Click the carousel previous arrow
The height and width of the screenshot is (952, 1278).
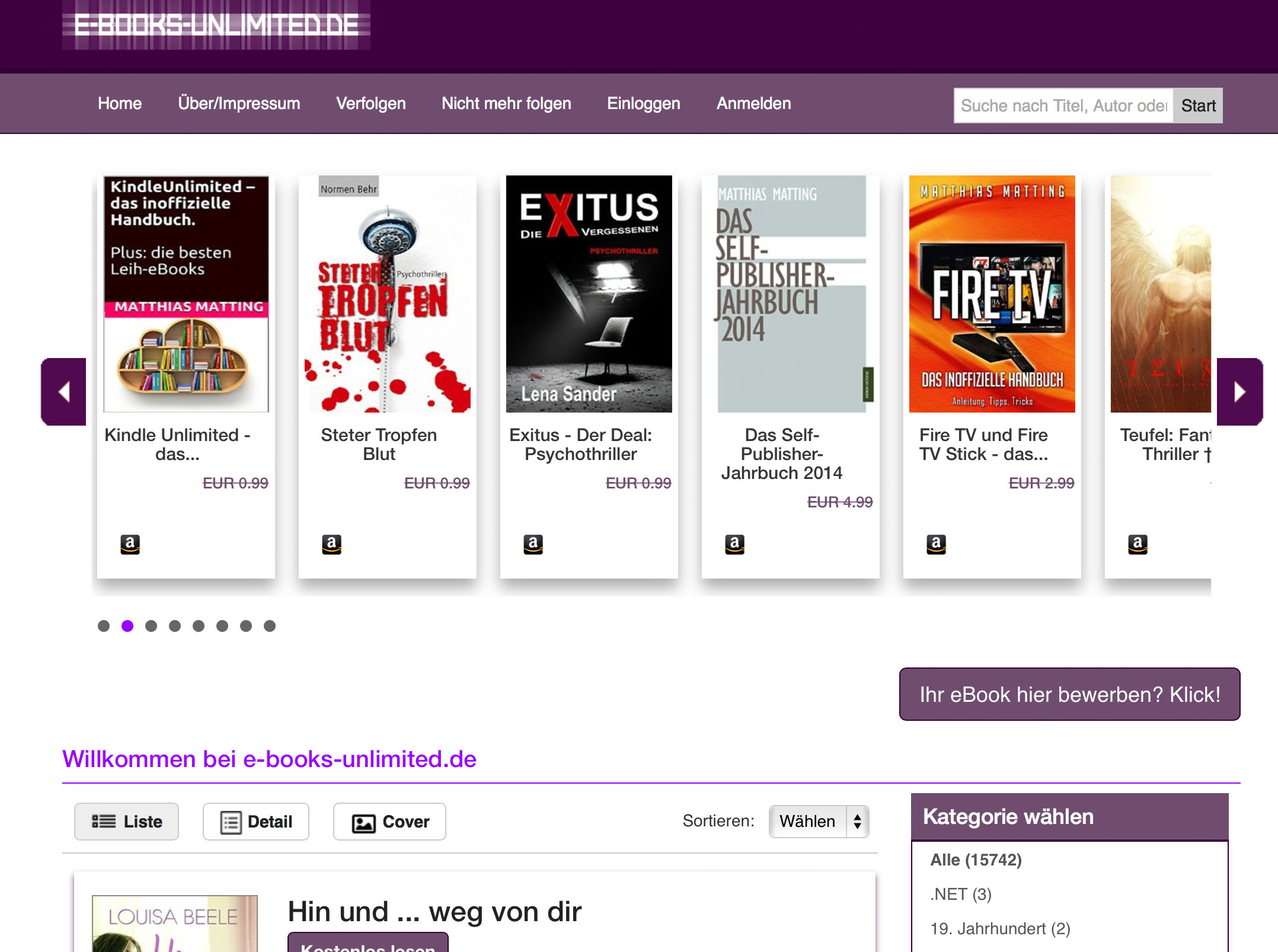pos(63,391)
